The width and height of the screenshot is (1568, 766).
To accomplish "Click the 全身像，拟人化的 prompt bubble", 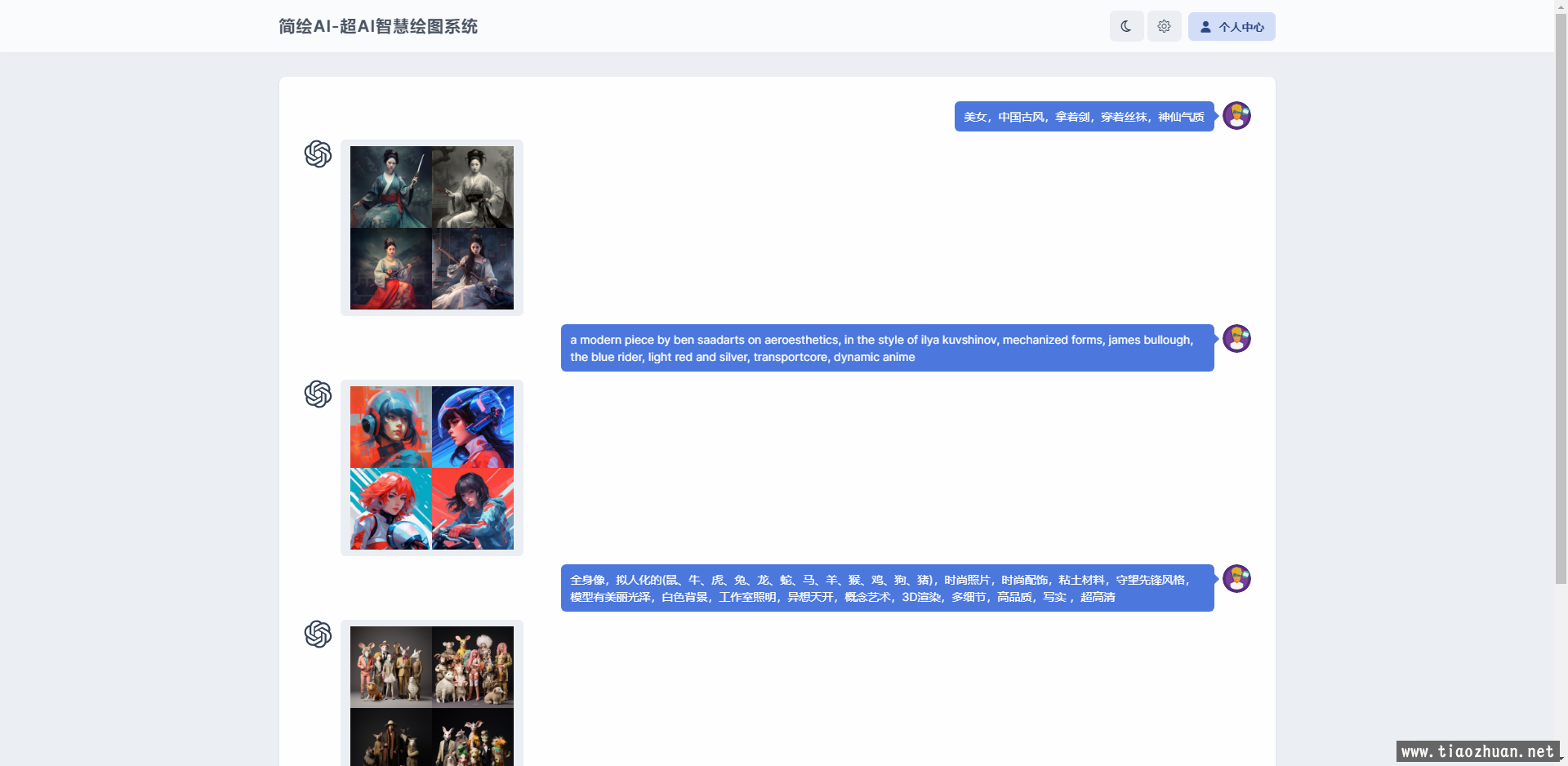I will (887, 588).
